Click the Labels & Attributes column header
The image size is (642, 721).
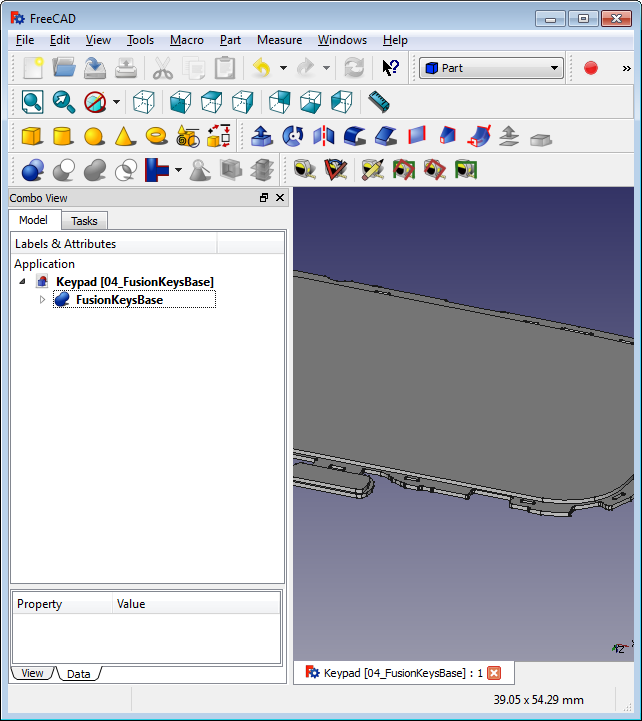[113, 244]
